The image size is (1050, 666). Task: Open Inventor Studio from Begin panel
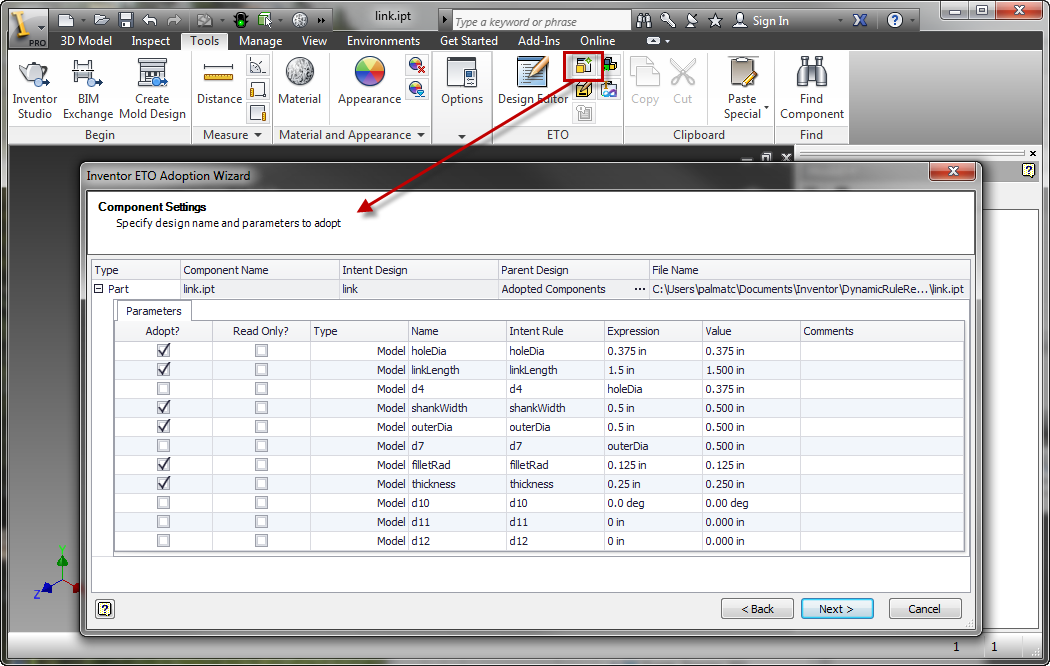[34, 89]
